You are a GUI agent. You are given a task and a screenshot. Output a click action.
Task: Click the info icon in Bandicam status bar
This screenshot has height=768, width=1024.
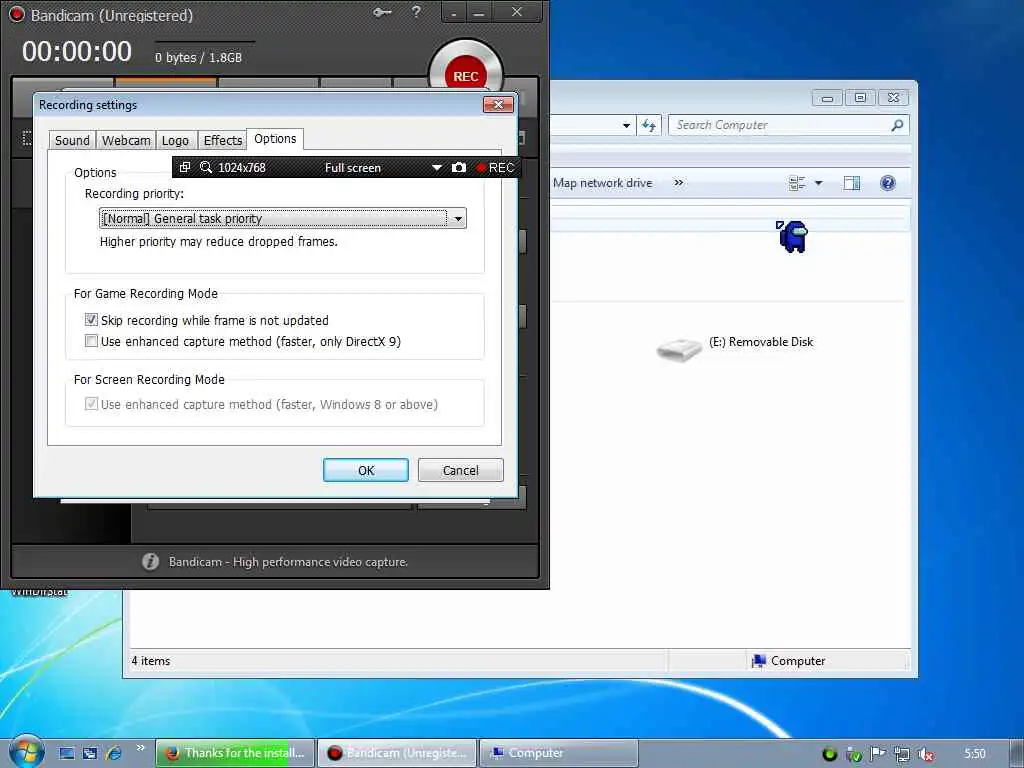click(x=150, y=562)
